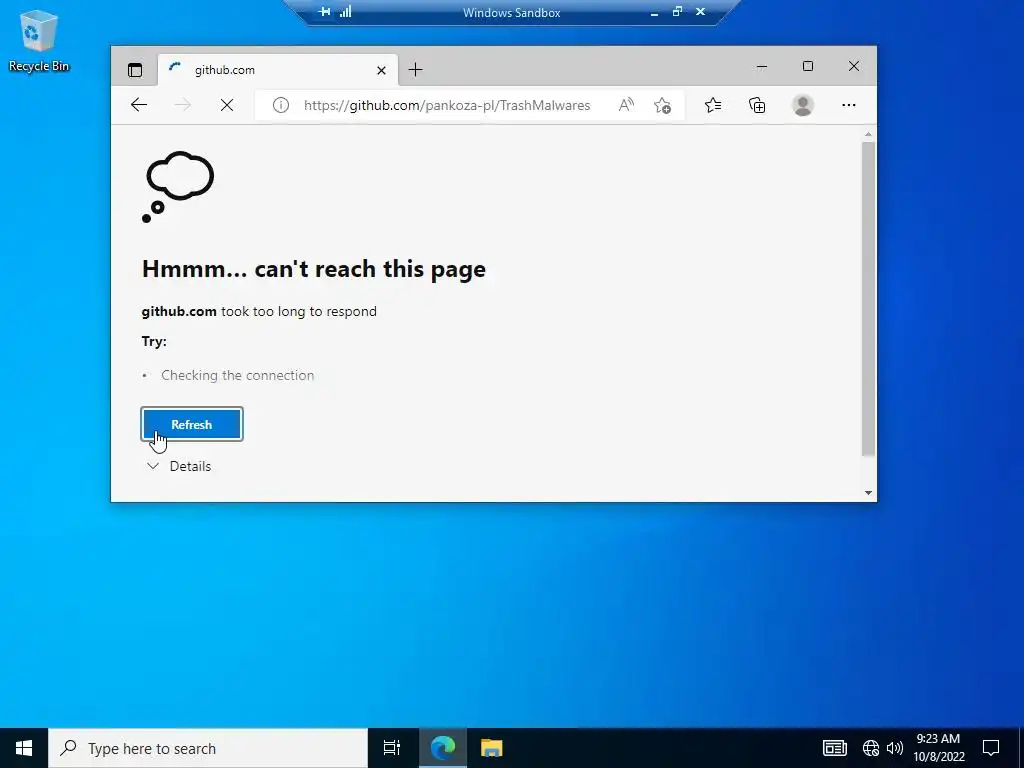1024x768 pixels.
Task: Open the notification center
Action: [x=991, y=748]
